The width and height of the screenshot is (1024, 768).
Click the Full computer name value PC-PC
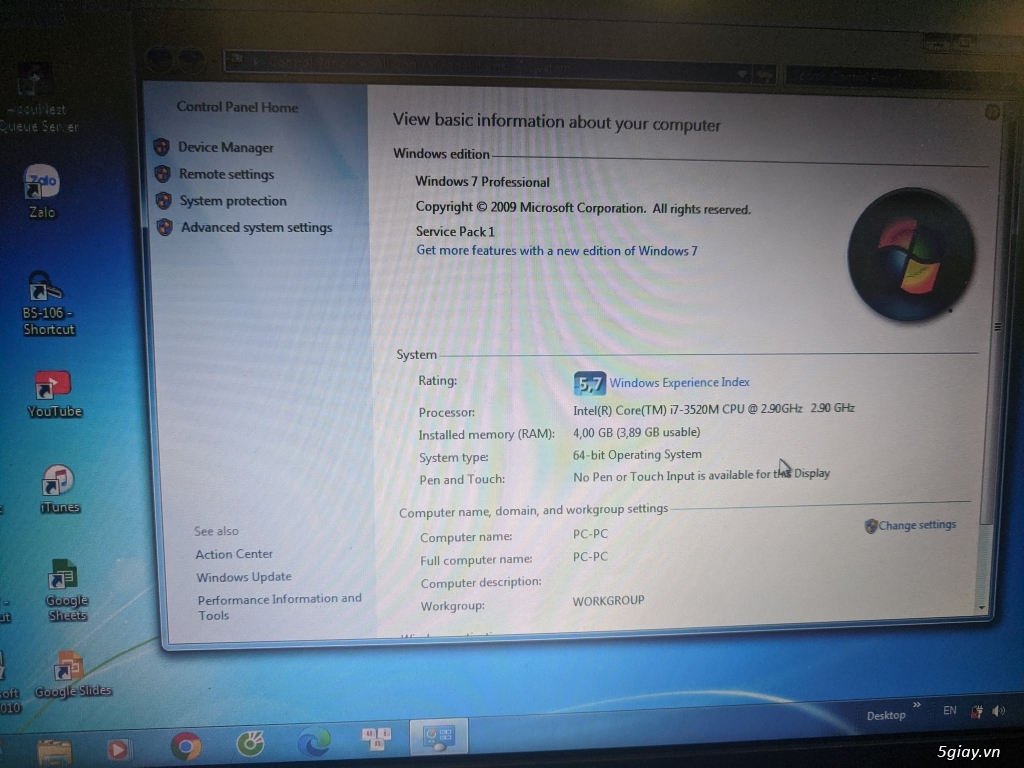click(590, 557)
